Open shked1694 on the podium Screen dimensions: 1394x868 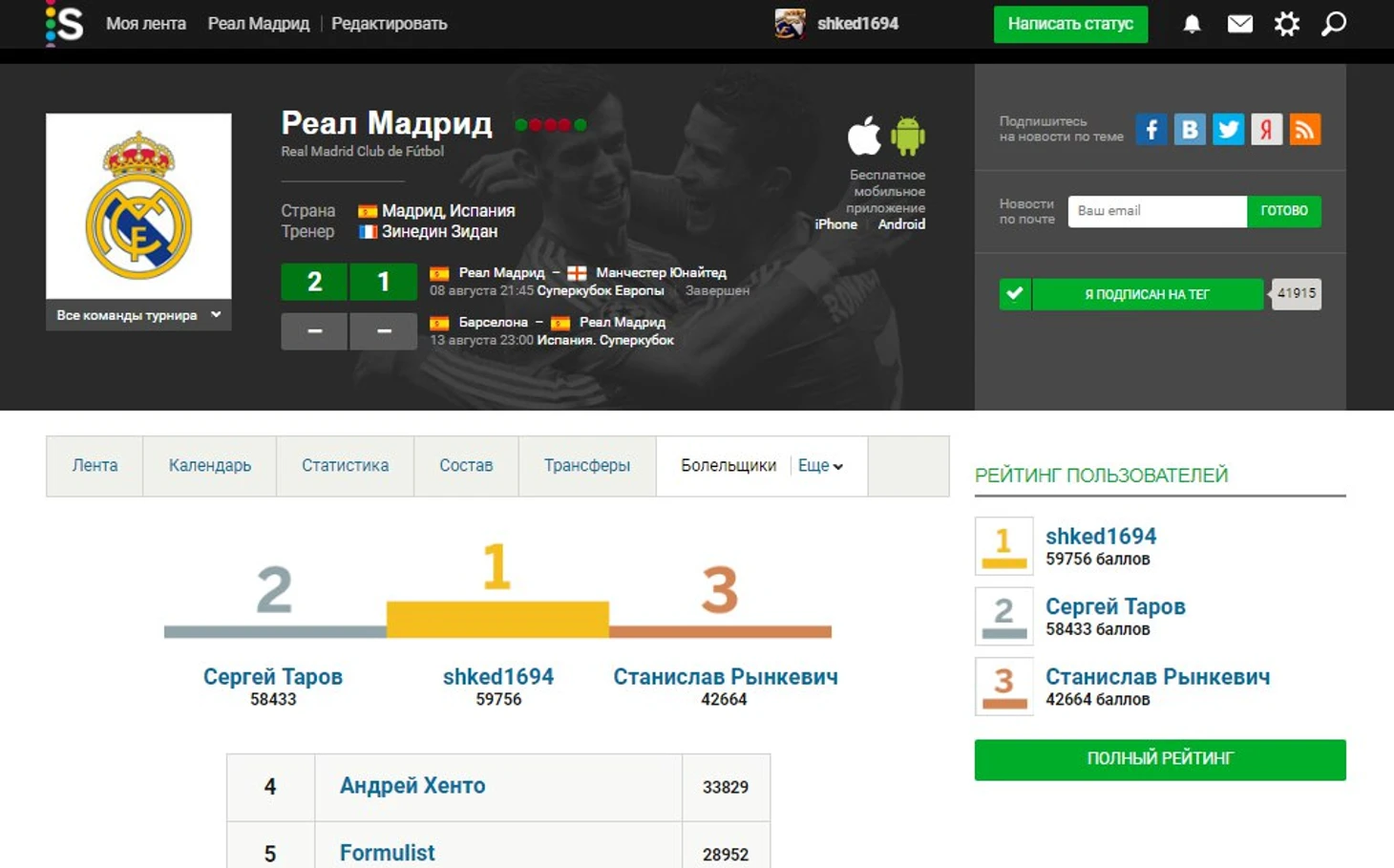coord(497,677)
